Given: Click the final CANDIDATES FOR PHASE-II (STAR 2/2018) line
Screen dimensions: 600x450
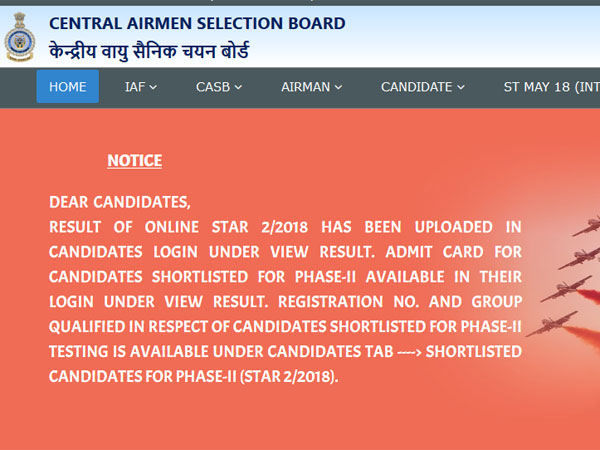Looking at the screenshot, I should tap(194, 377).
